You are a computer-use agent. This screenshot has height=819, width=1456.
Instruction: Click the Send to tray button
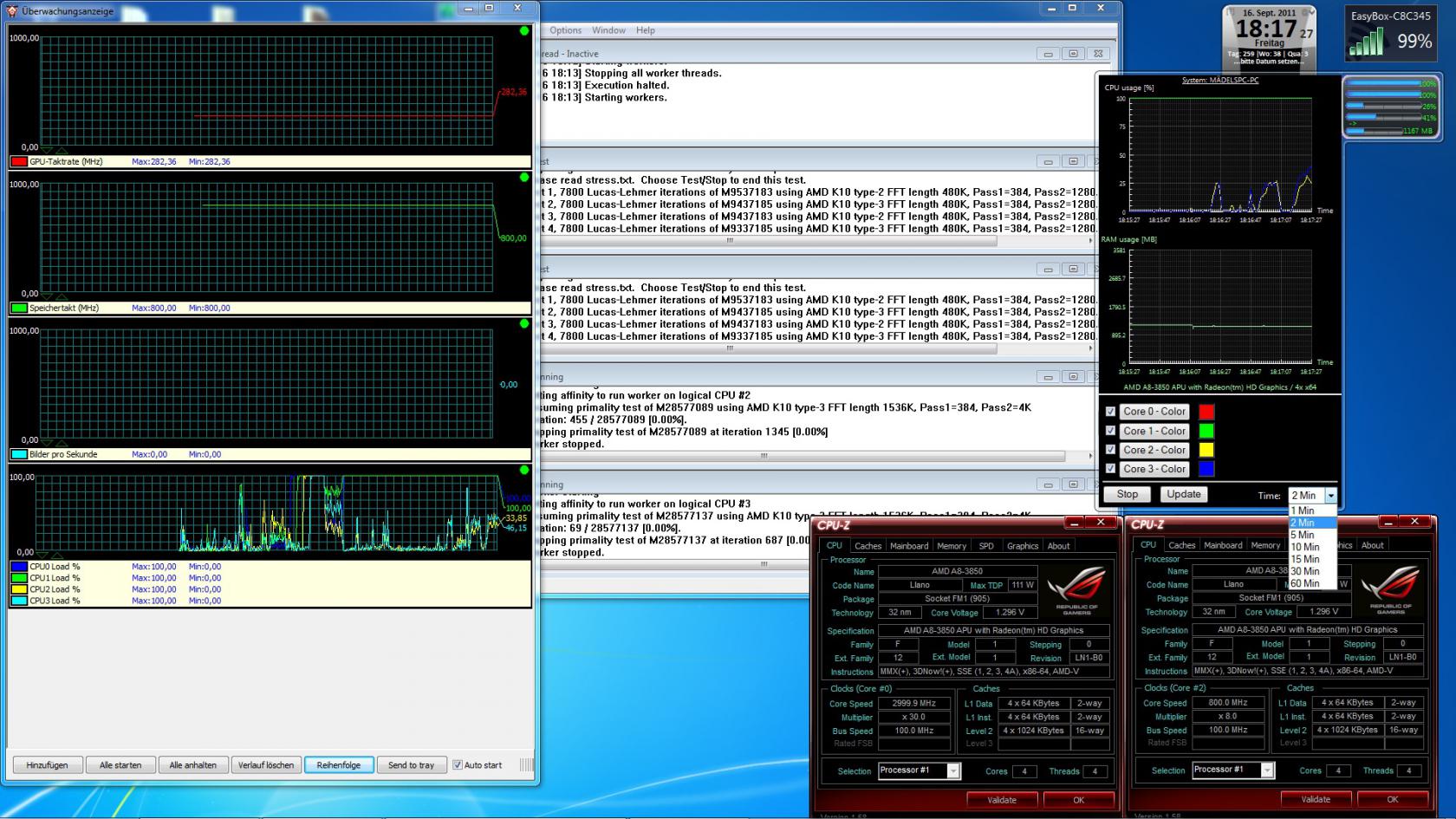coord(412,765)
